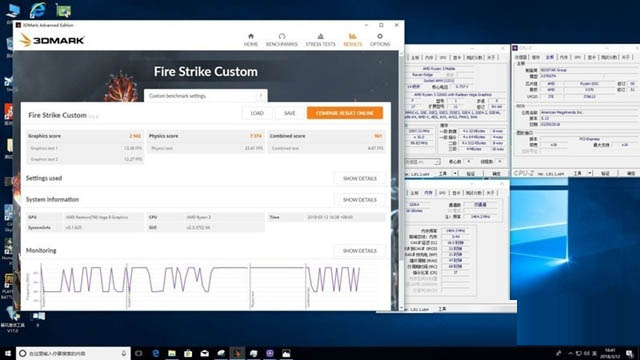Launch Microsoft Edge from the taskbar
Image resolution: width=640 pixels, height=360 pixels.
tap(156, 353)
